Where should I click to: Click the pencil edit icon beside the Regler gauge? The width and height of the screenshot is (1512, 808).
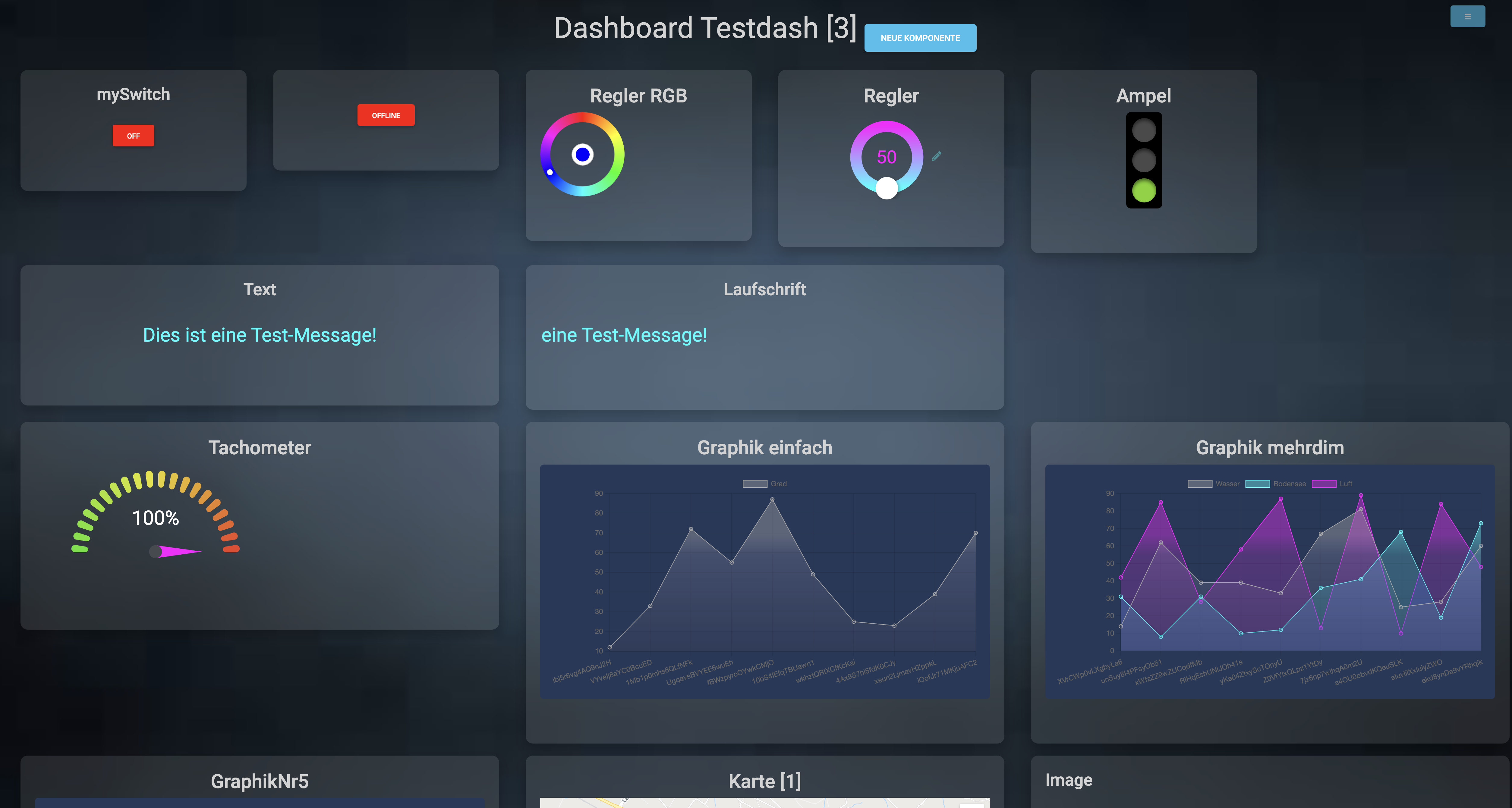point(937,155)
